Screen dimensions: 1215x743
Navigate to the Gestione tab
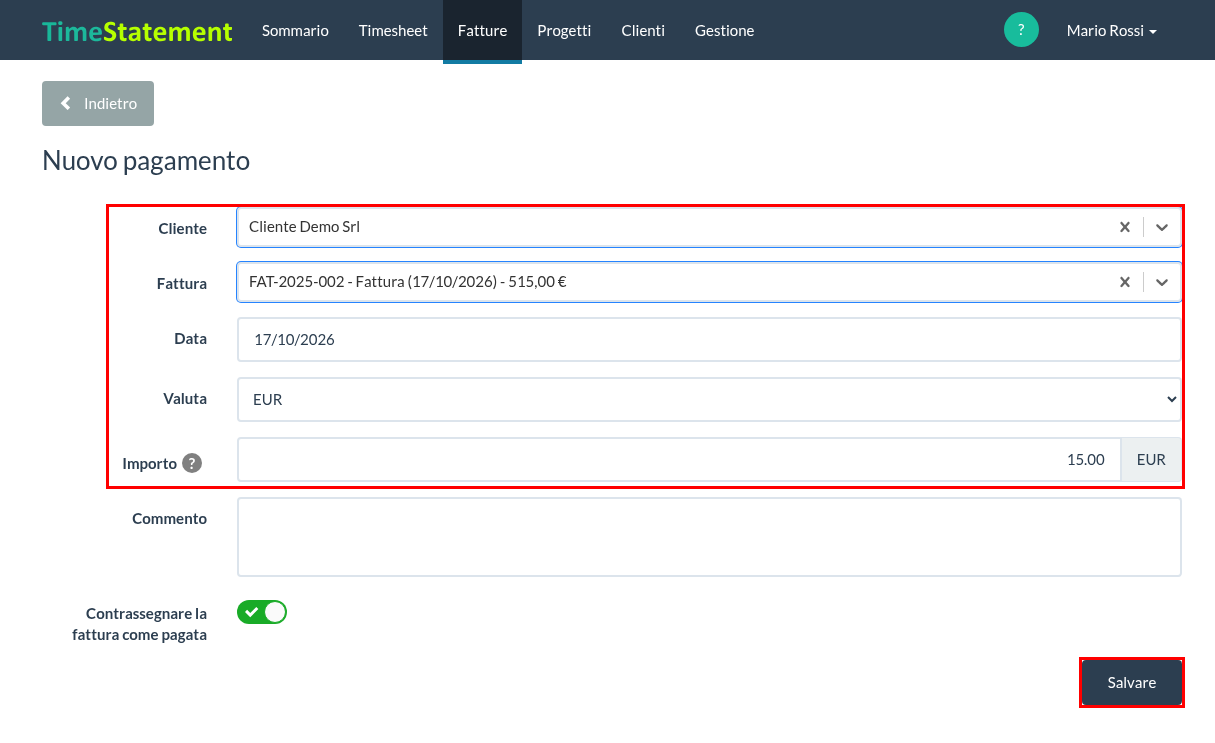(724, 31)
